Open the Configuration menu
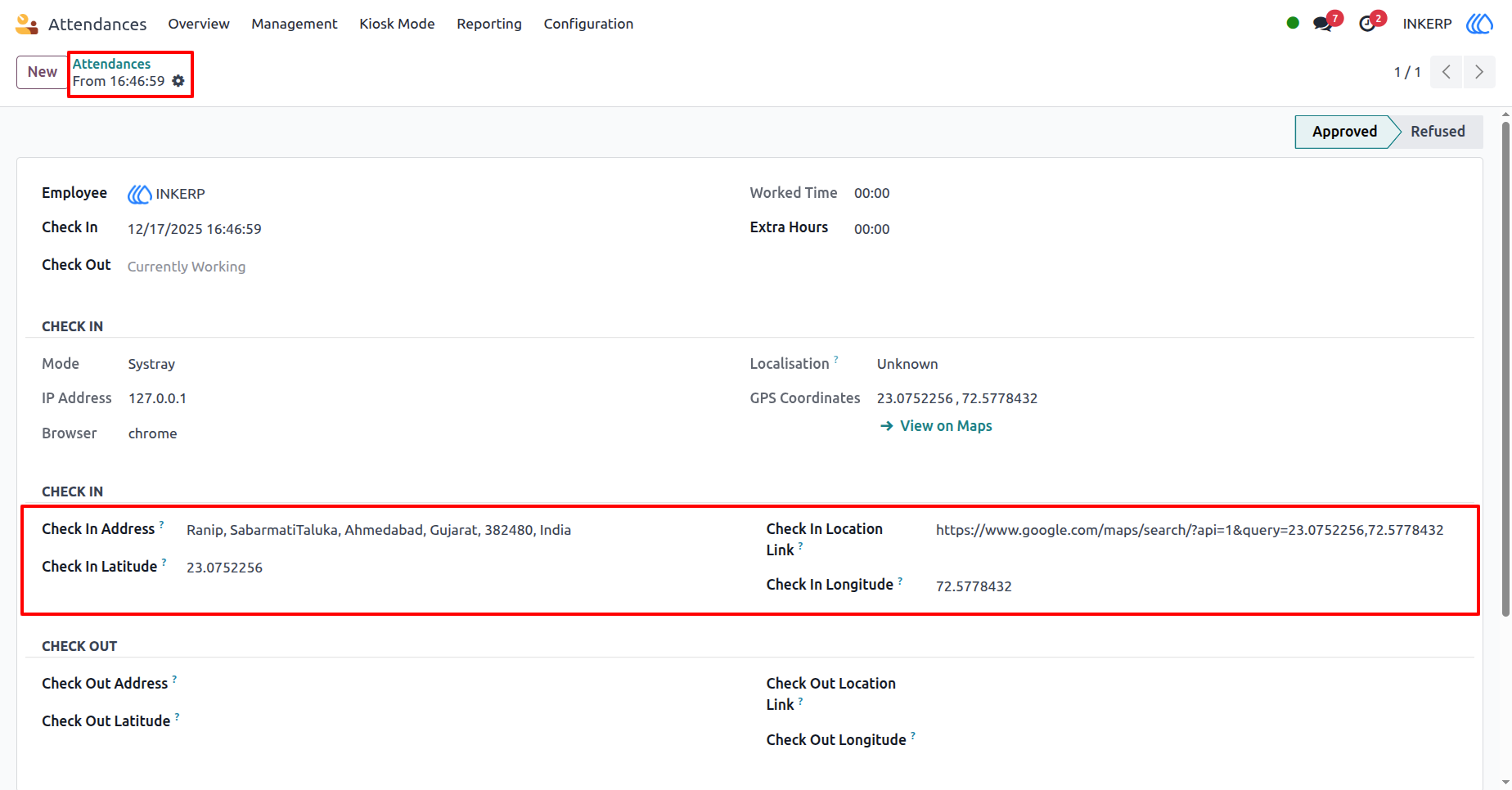The width and height of the screenshot is (1512, 790). coord(588,24)
